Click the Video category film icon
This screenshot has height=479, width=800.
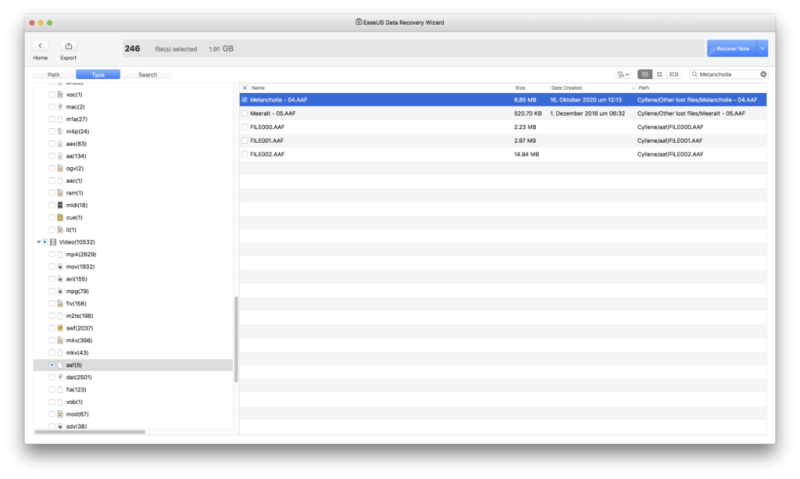tap(53, 242)
